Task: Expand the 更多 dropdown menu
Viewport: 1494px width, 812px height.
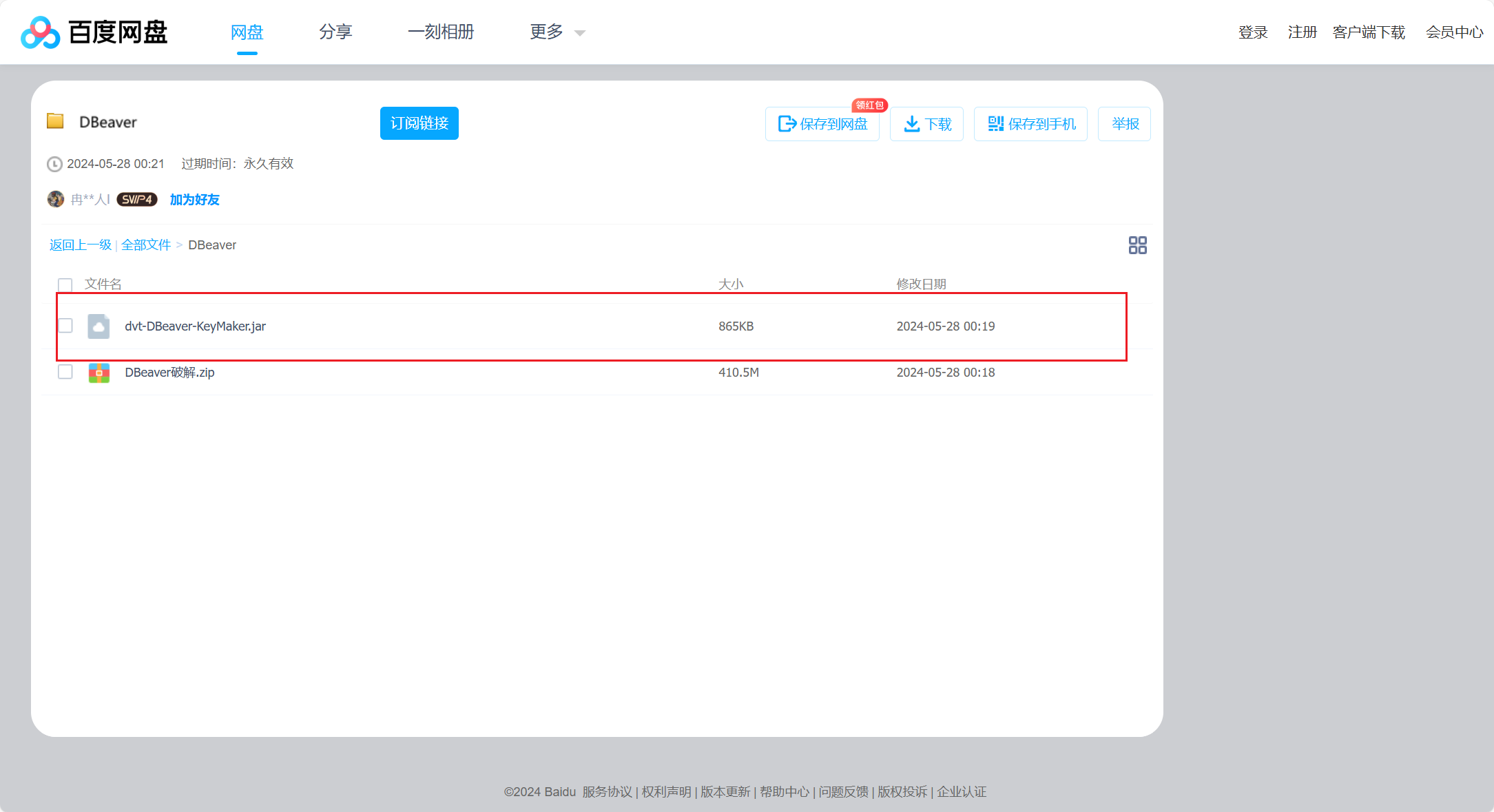Action: coord(557,32)
